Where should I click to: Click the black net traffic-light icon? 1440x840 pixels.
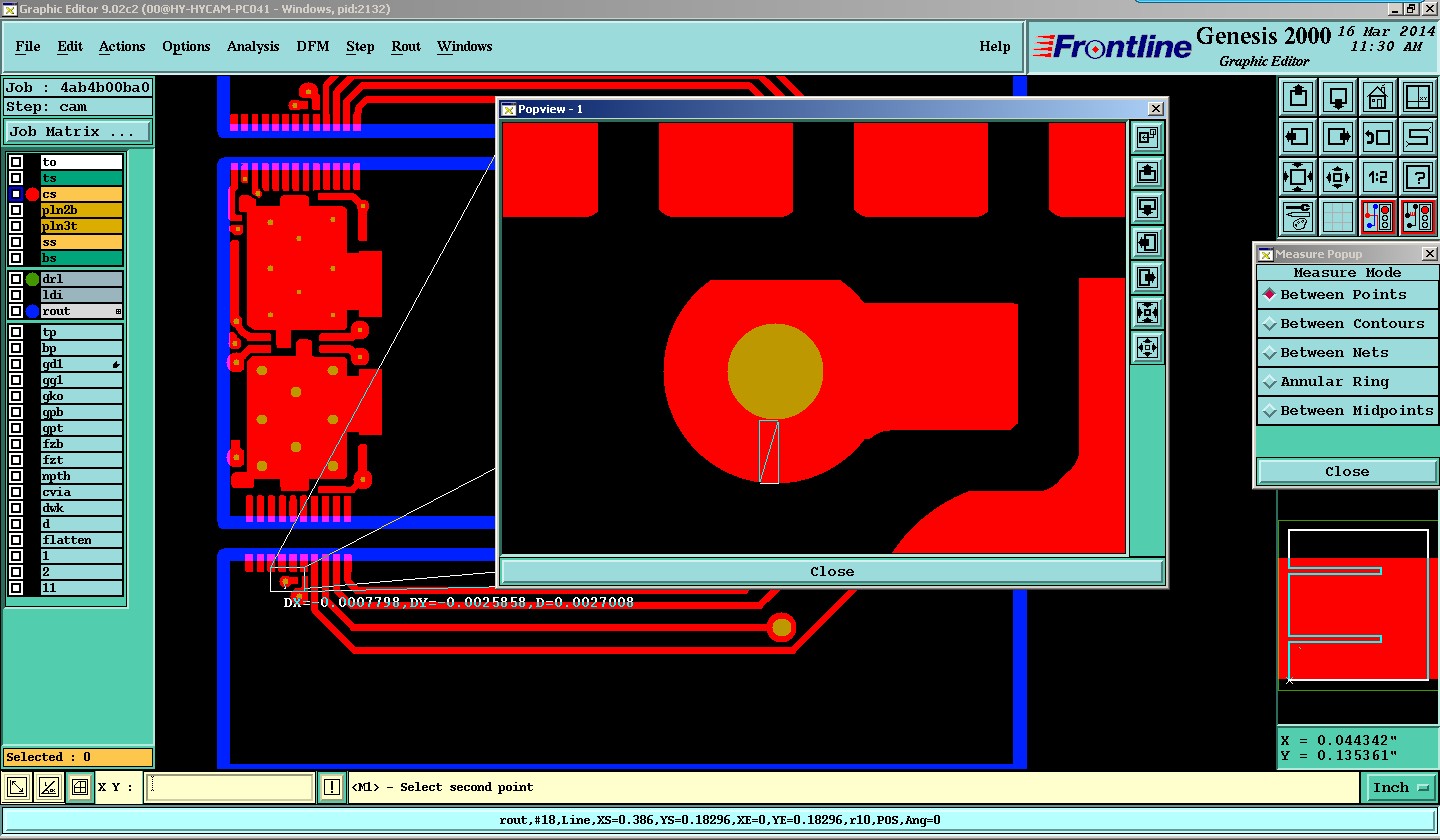click(1418, 217)
